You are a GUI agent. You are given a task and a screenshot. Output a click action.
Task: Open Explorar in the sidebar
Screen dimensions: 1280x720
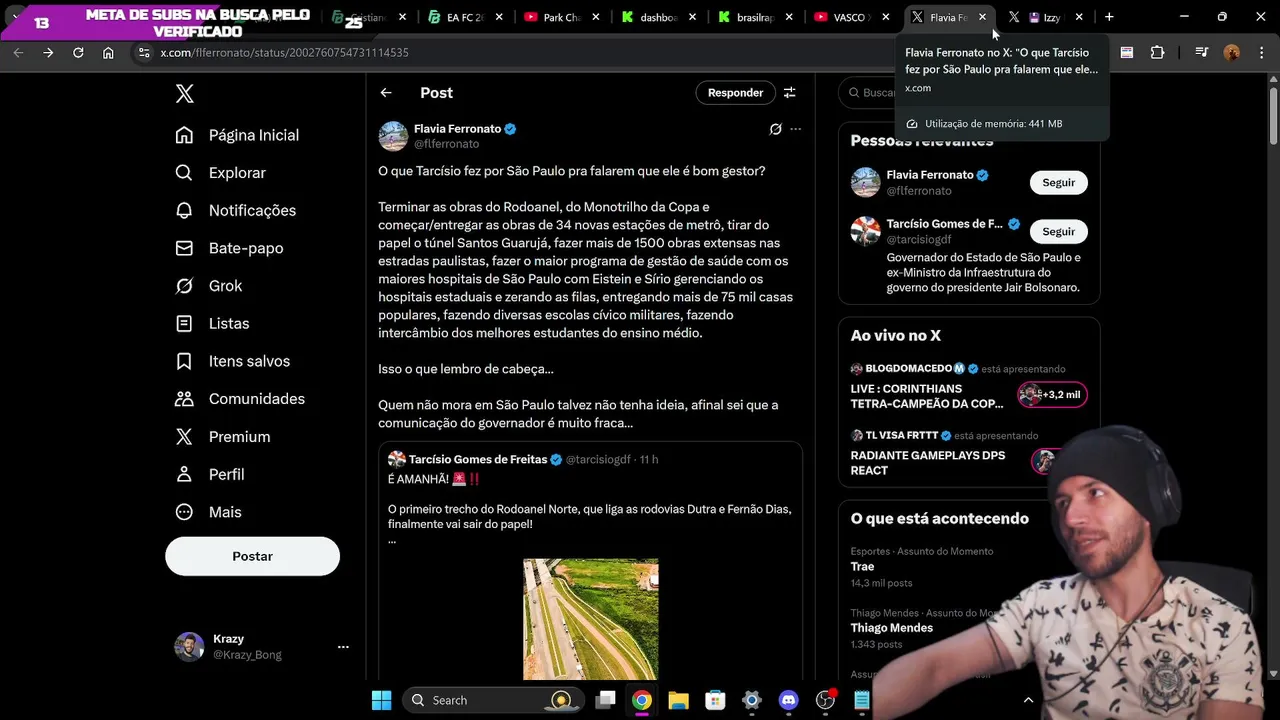[x=220, y=173]
